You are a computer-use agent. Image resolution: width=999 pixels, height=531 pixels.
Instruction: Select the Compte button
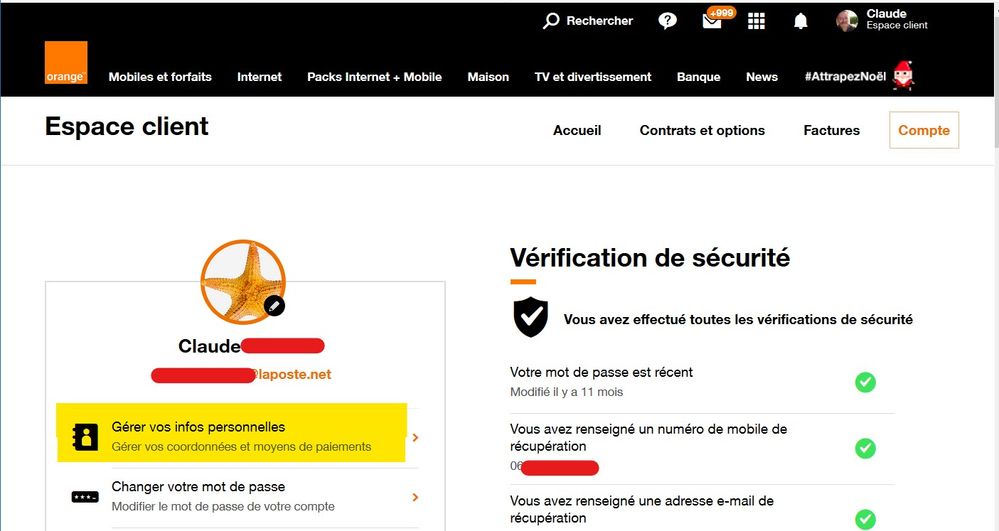(923, 130)
